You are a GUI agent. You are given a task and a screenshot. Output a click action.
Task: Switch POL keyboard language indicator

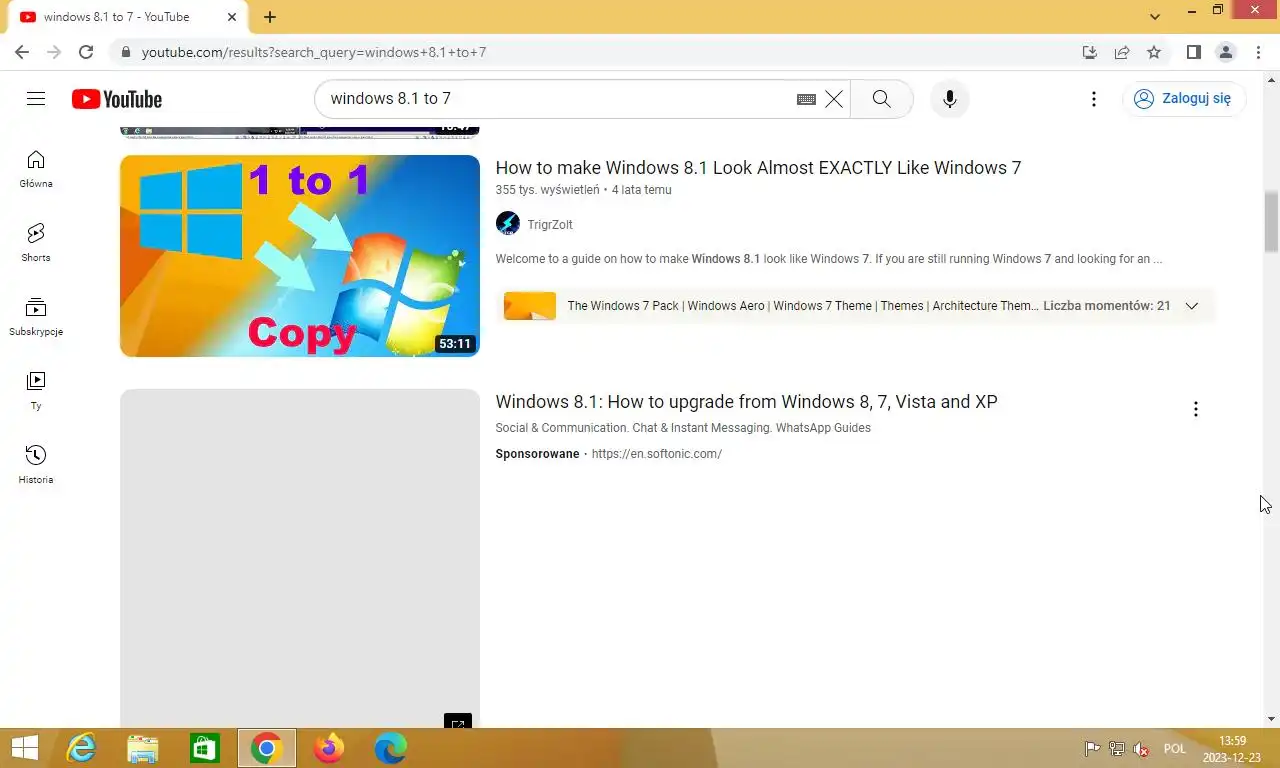click(x=1175, y=749)
